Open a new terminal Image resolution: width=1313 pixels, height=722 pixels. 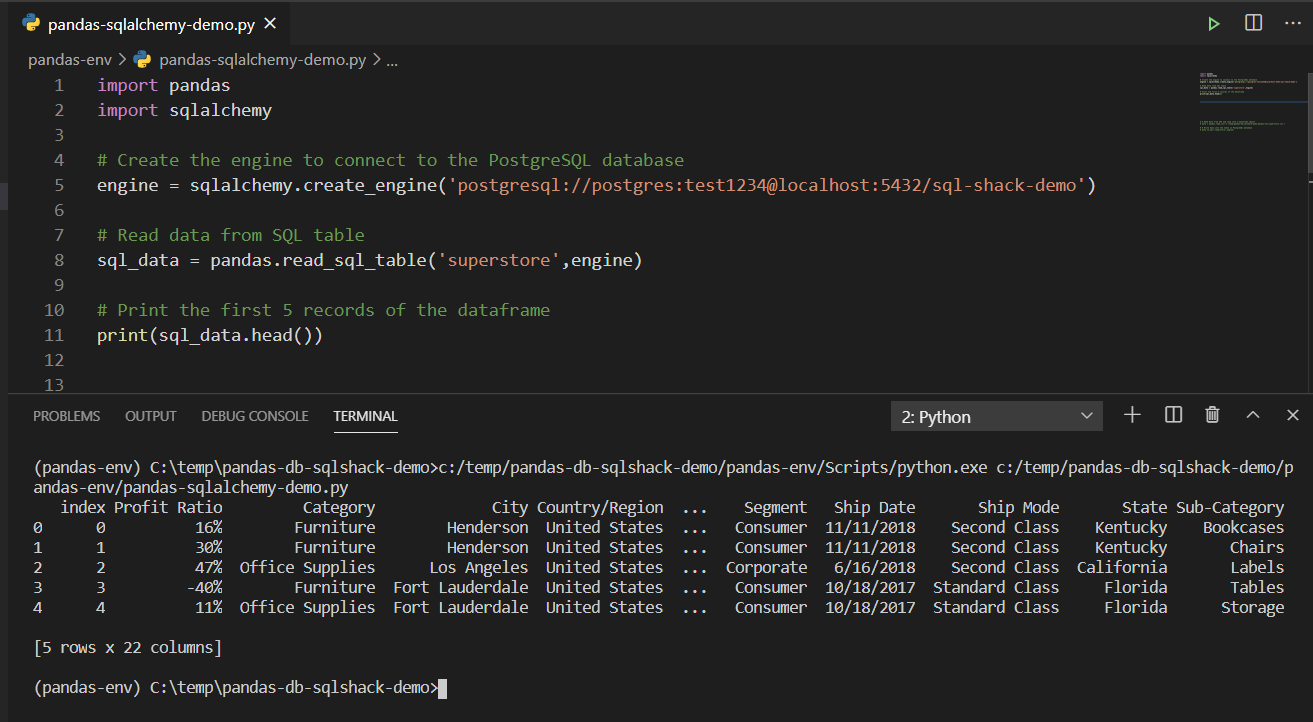[1131, 415]
